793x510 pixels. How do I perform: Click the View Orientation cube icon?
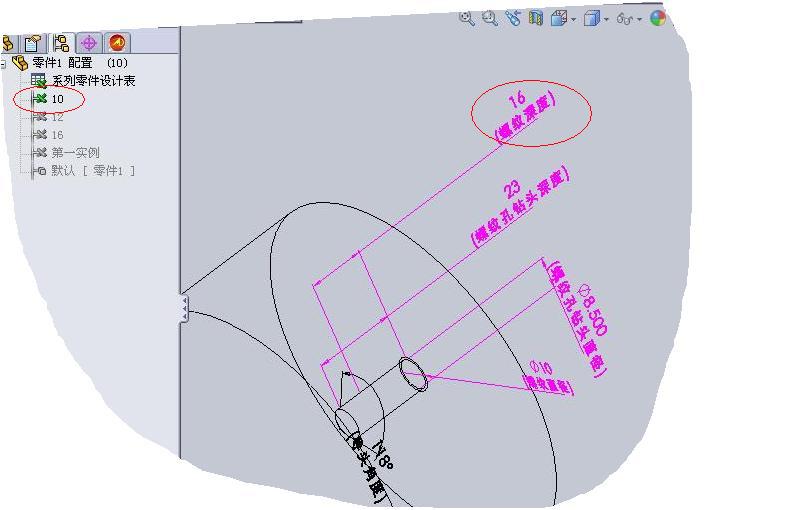pyautogui.click(x=559, y=19)
